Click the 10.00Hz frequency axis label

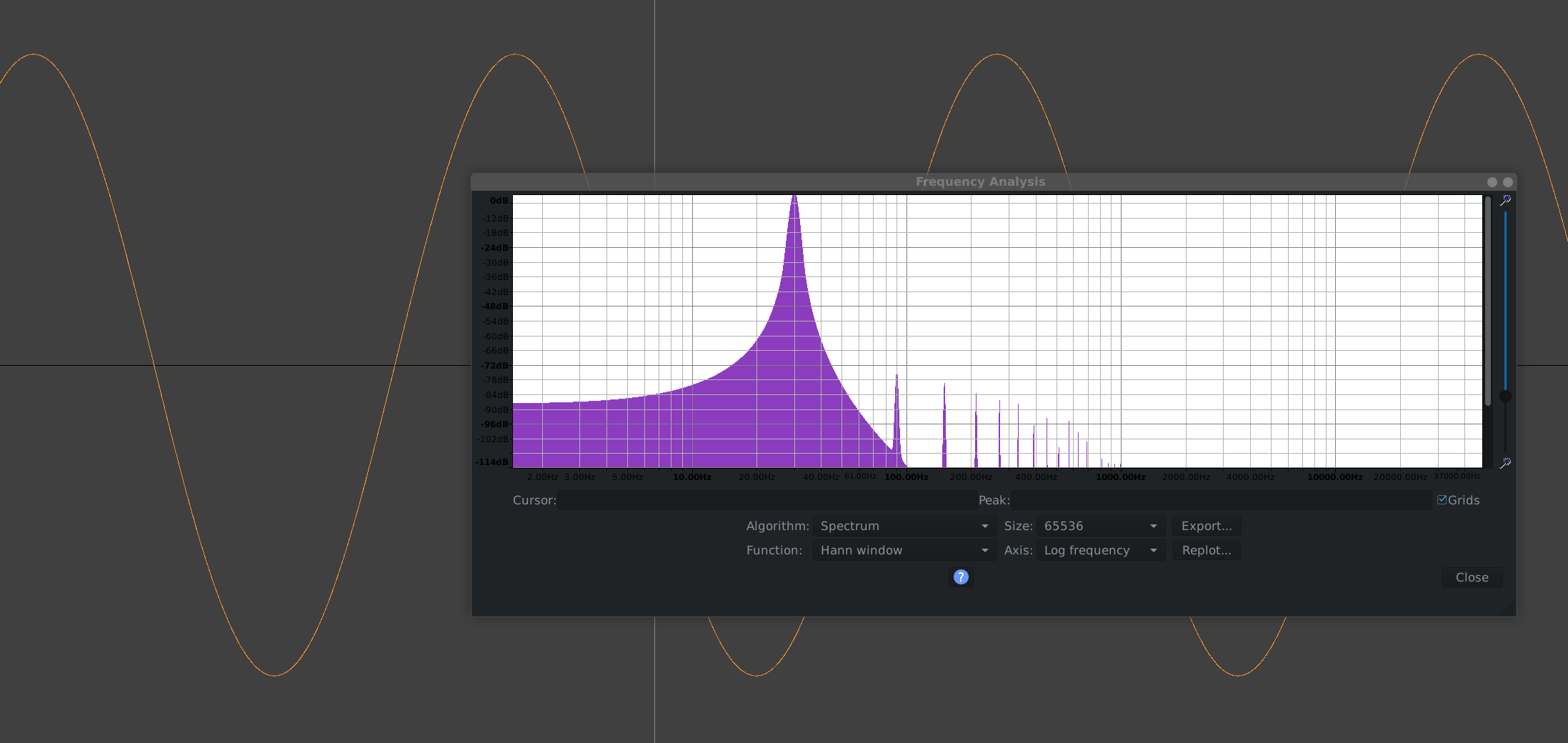pyautogui.click(x=692, y=477)
